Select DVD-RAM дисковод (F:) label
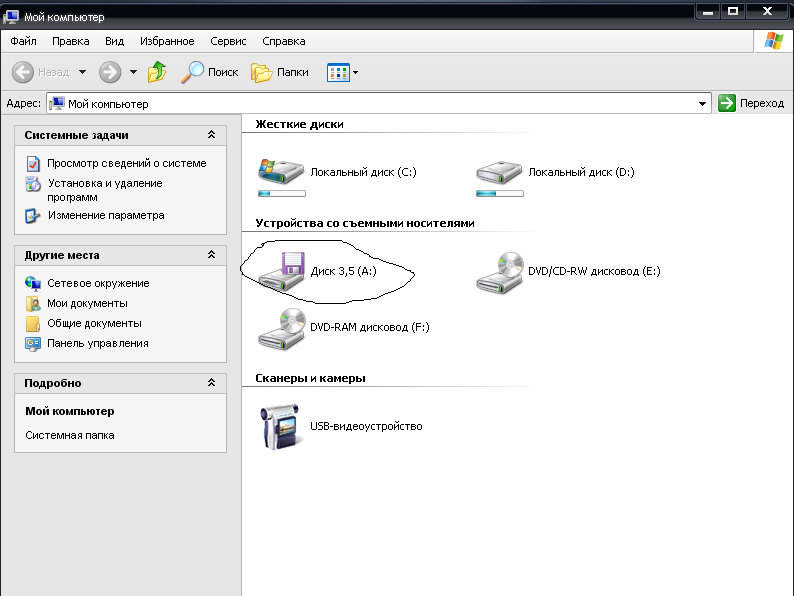This screenshot has height=596, width=794. coord(370,328)
